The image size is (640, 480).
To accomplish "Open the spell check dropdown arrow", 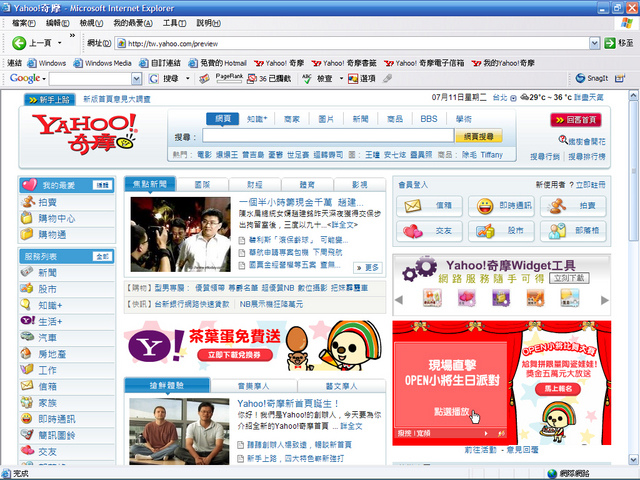I will tap(341, 78).
